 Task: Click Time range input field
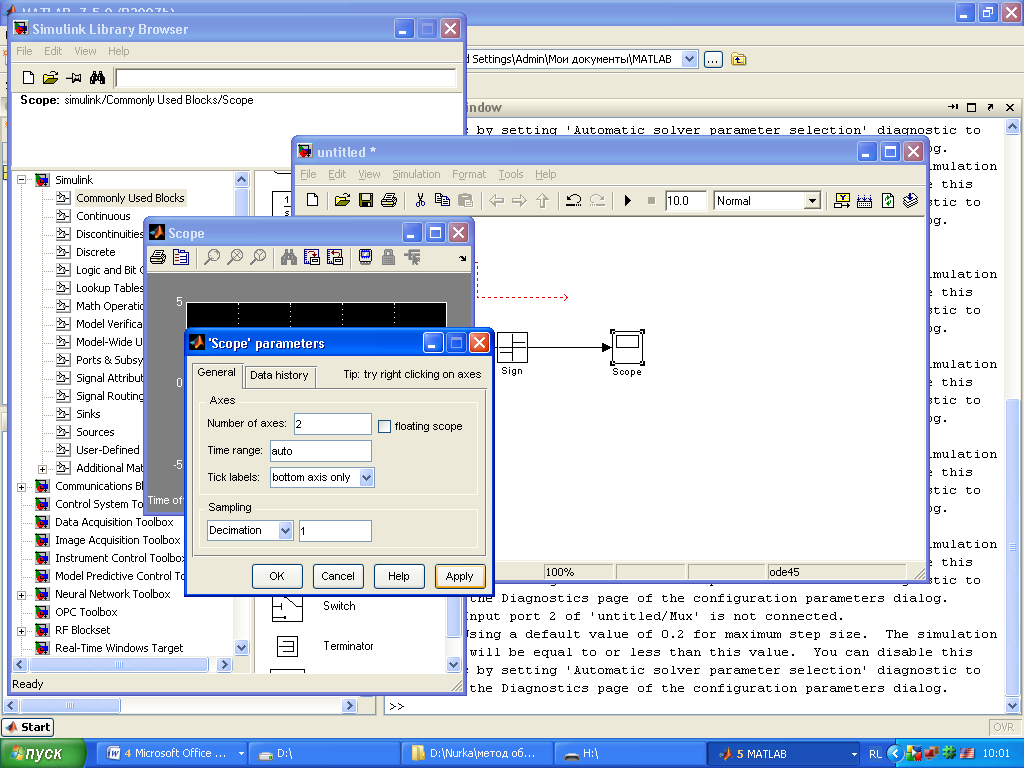click(321, 451)
